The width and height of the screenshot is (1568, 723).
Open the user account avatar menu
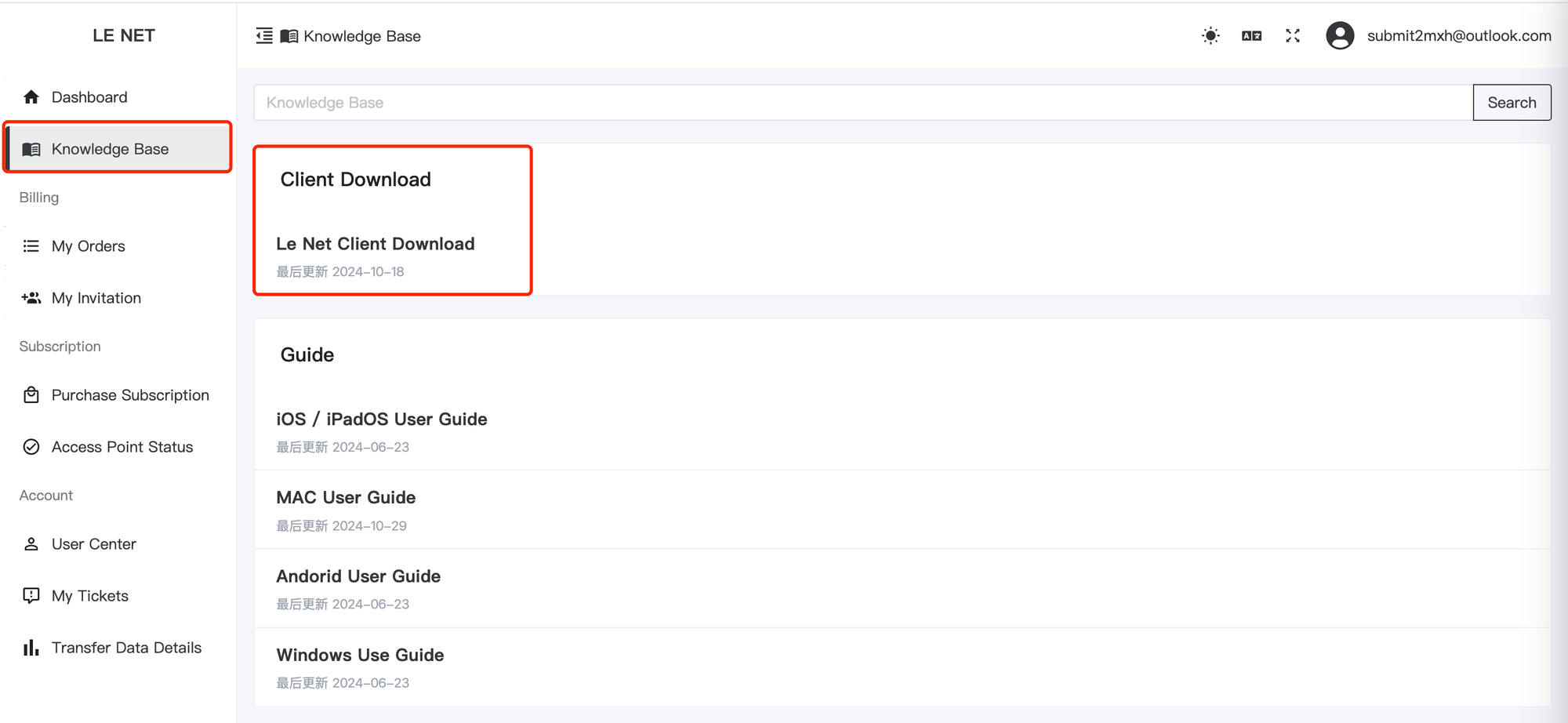coord(1340,36)
